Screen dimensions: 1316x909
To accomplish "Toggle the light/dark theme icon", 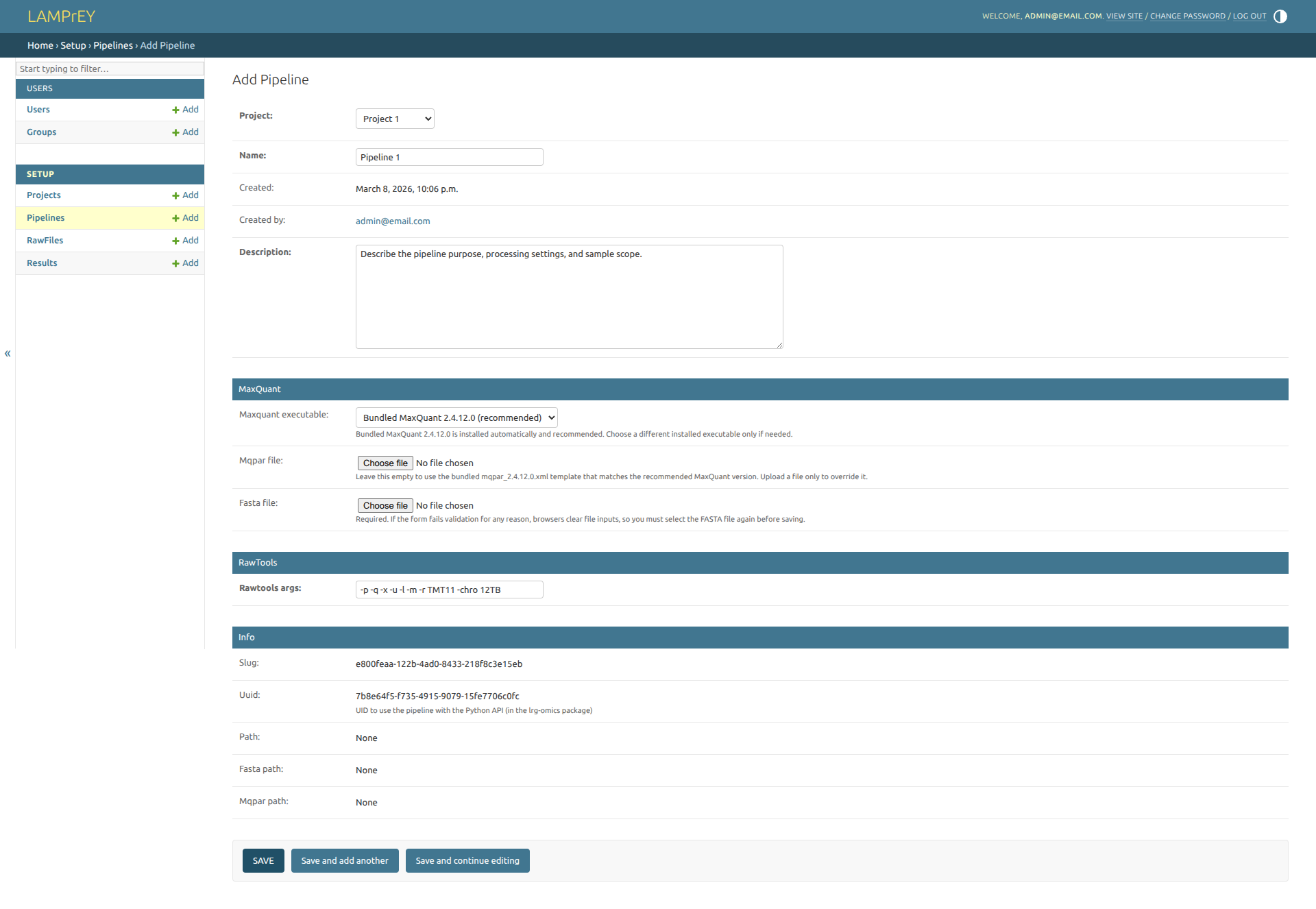I will pyautogui.click(x=1280, y=16).
